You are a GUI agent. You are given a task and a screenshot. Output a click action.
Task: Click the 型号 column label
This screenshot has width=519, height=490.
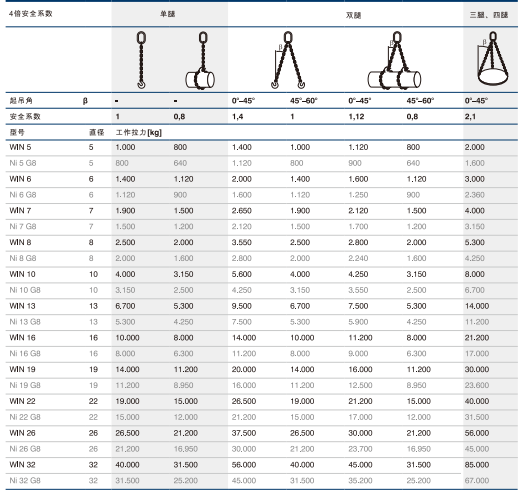pyautogui.click(x=17, y=132)
